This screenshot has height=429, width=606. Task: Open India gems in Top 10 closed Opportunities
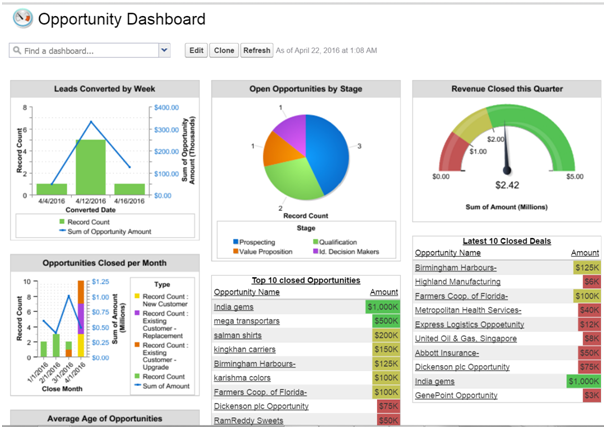[x=233, y=307]
